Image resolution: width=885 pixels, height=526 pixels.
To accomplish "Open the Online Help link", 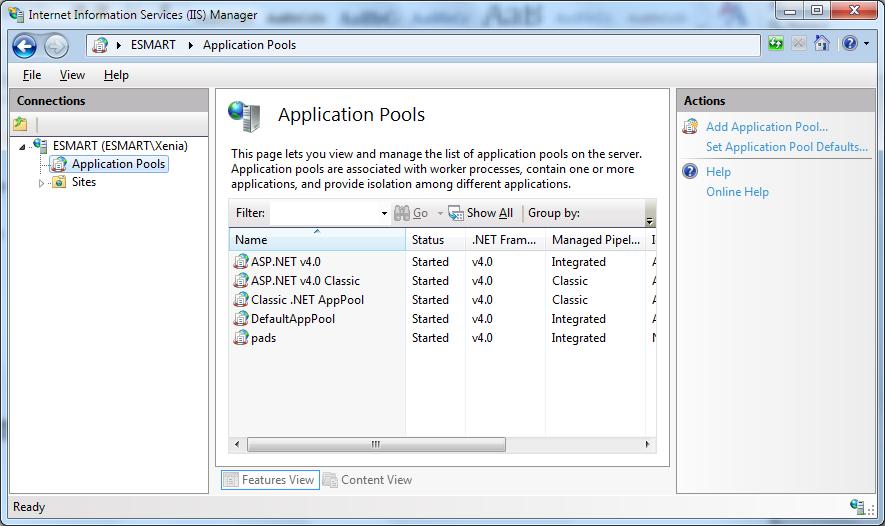I will pos(737,192).
